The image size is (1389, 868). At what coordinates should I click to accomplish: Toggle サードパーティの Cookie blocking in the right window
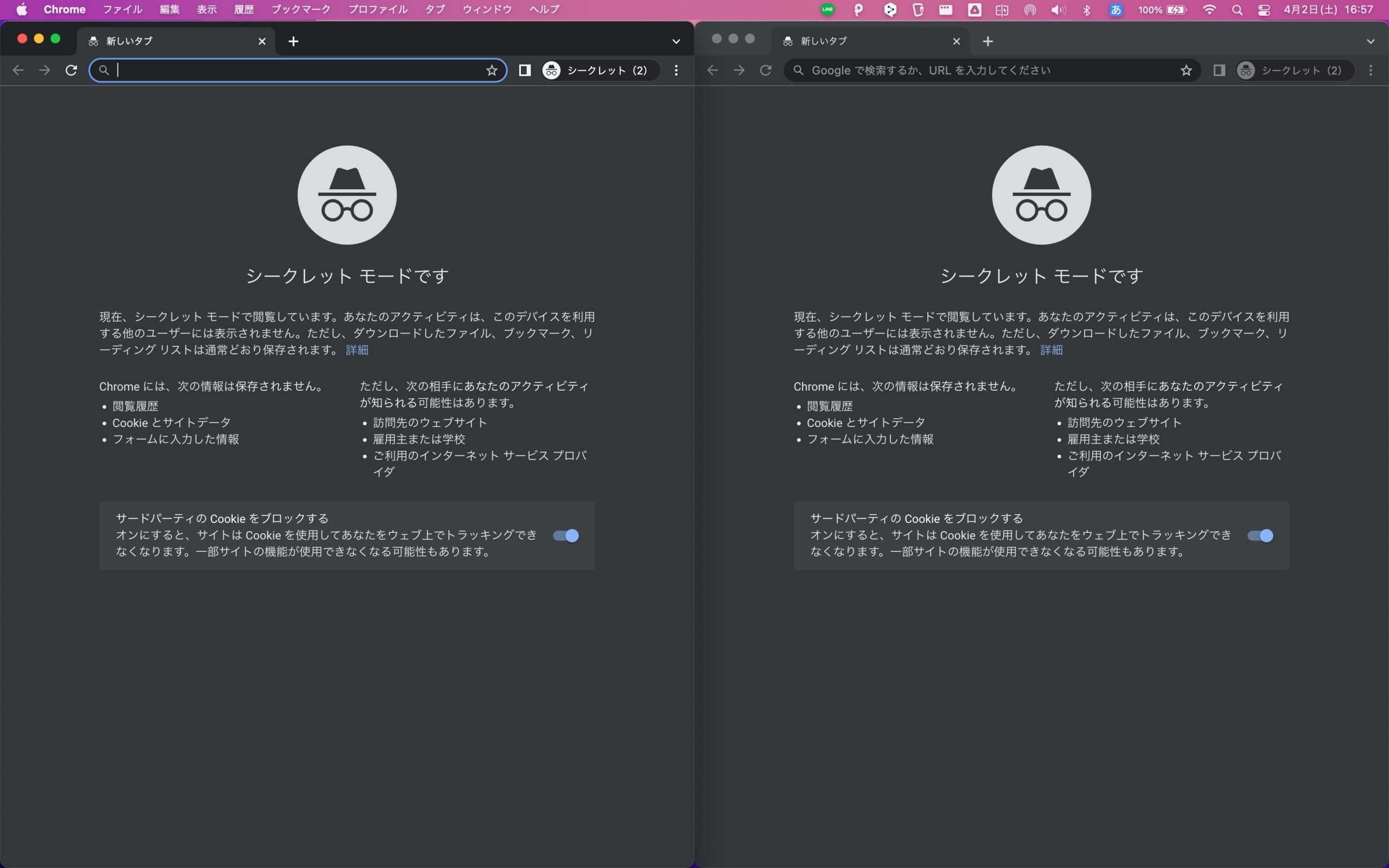pos(1260,535)
